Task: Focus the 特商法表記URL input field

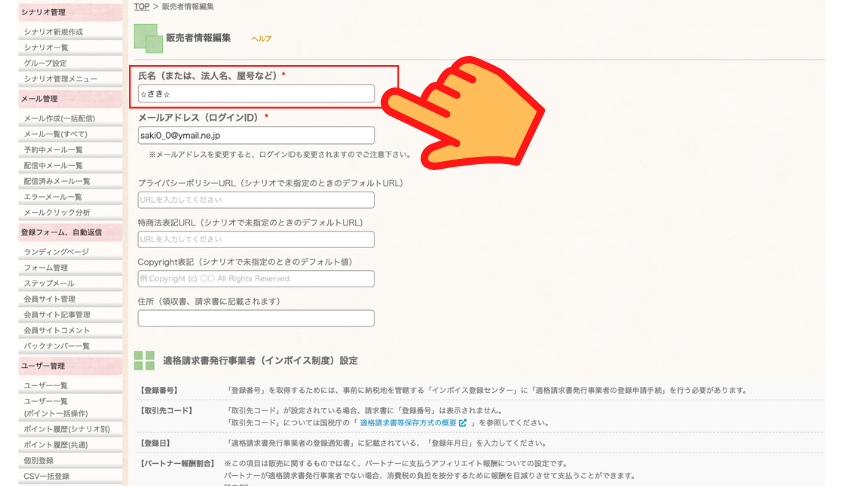Action: click(256, 239)
